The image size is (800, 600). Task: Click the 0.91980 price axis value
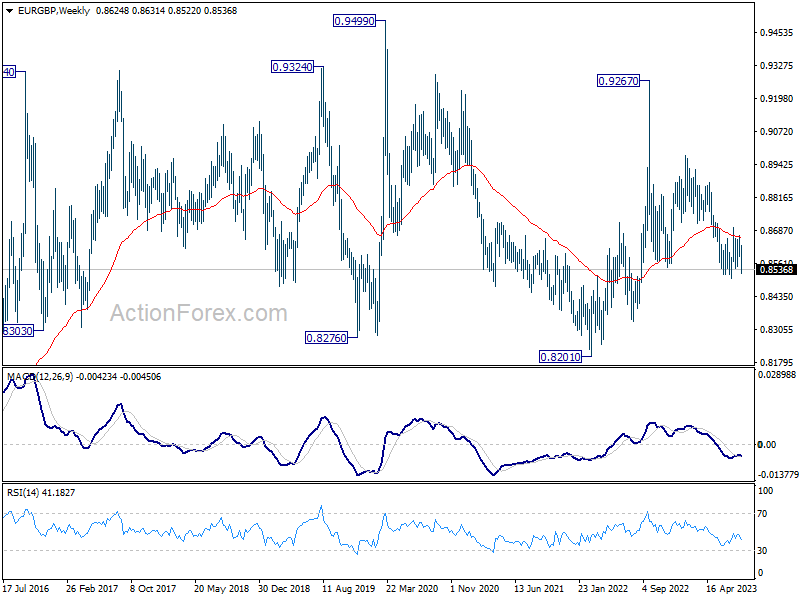click(x=777, y=98)
